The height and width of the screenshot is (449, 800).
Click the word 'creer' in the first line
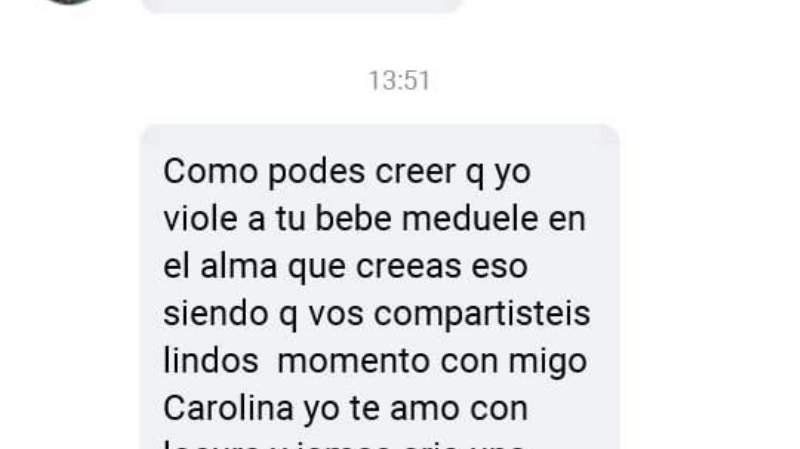coord(415,172)
